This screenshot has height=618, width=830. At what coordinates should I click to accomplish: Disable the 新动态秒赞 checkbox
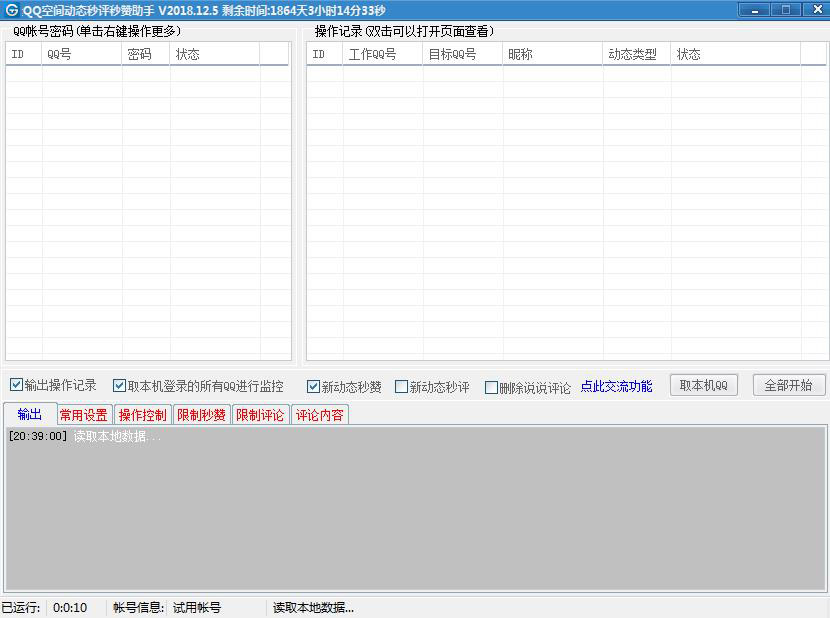(x=313, y=387)
